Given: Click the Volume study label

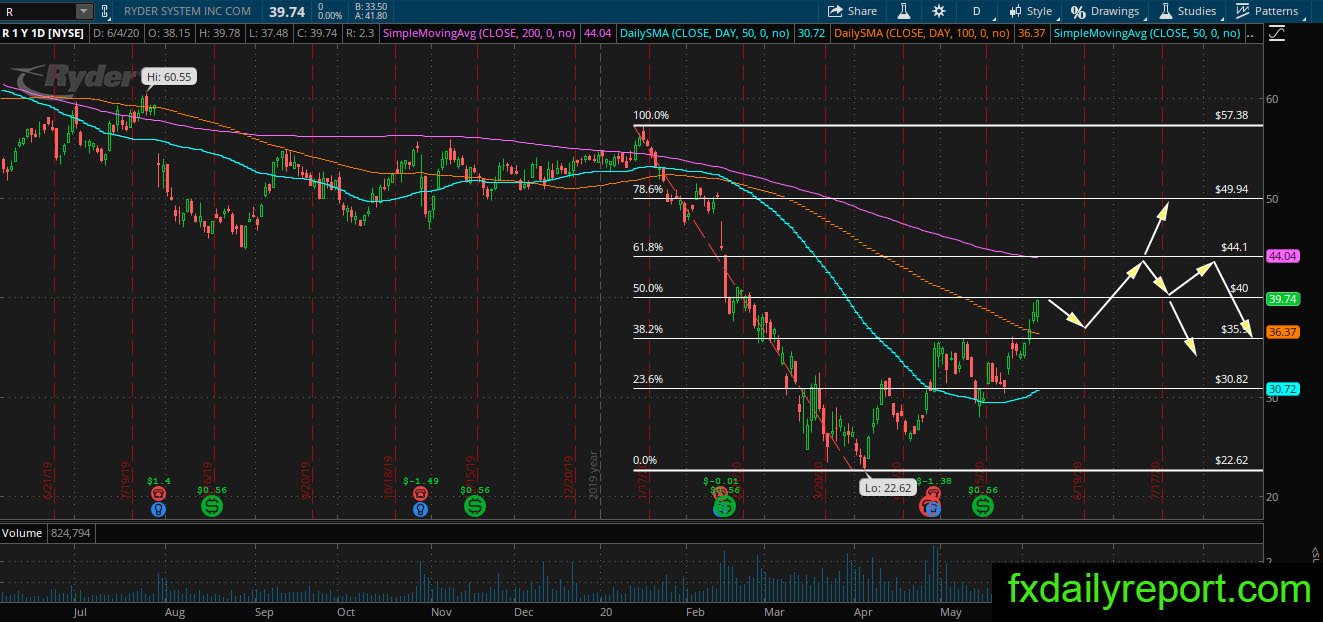Looking at the screenshot, I should tap(22, 533).
